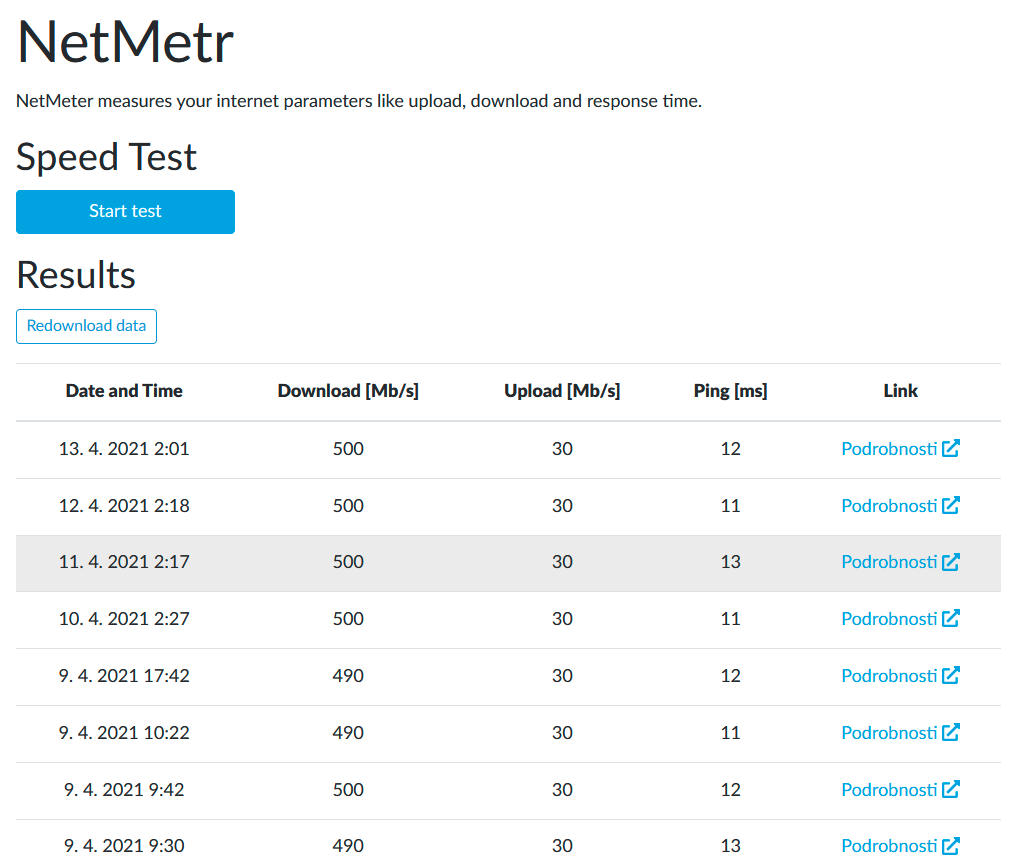The width and height of the screenshot is (1019, 865).
Task: Open Podrobnosti link for 13. 4. 2021 2:01
Action: coord(889,449)
